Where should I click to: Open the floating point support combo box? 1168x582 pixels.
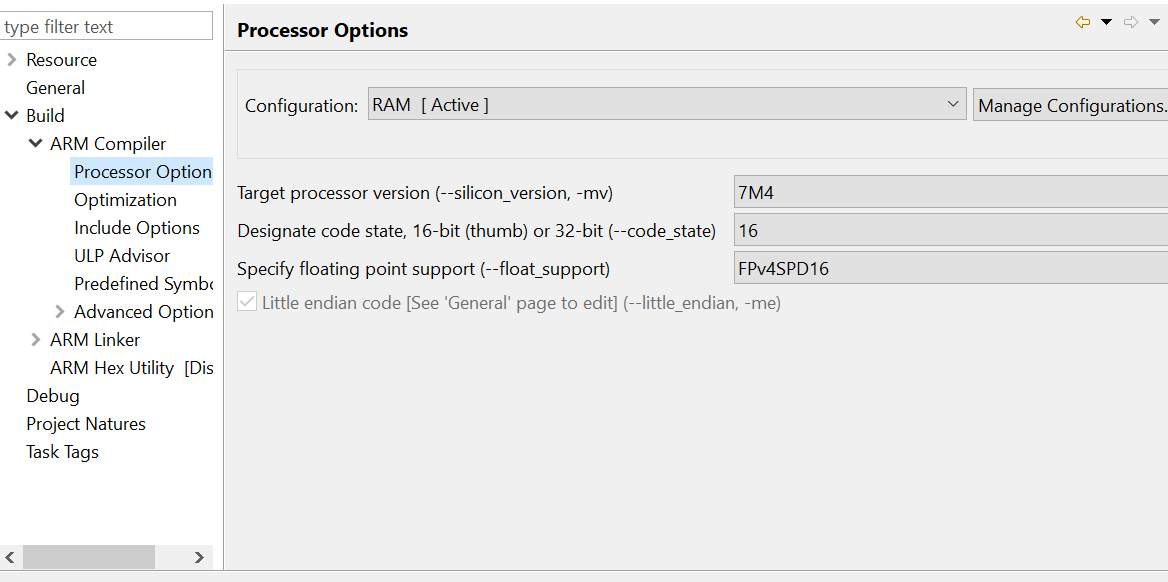click(x=950, y=269)
